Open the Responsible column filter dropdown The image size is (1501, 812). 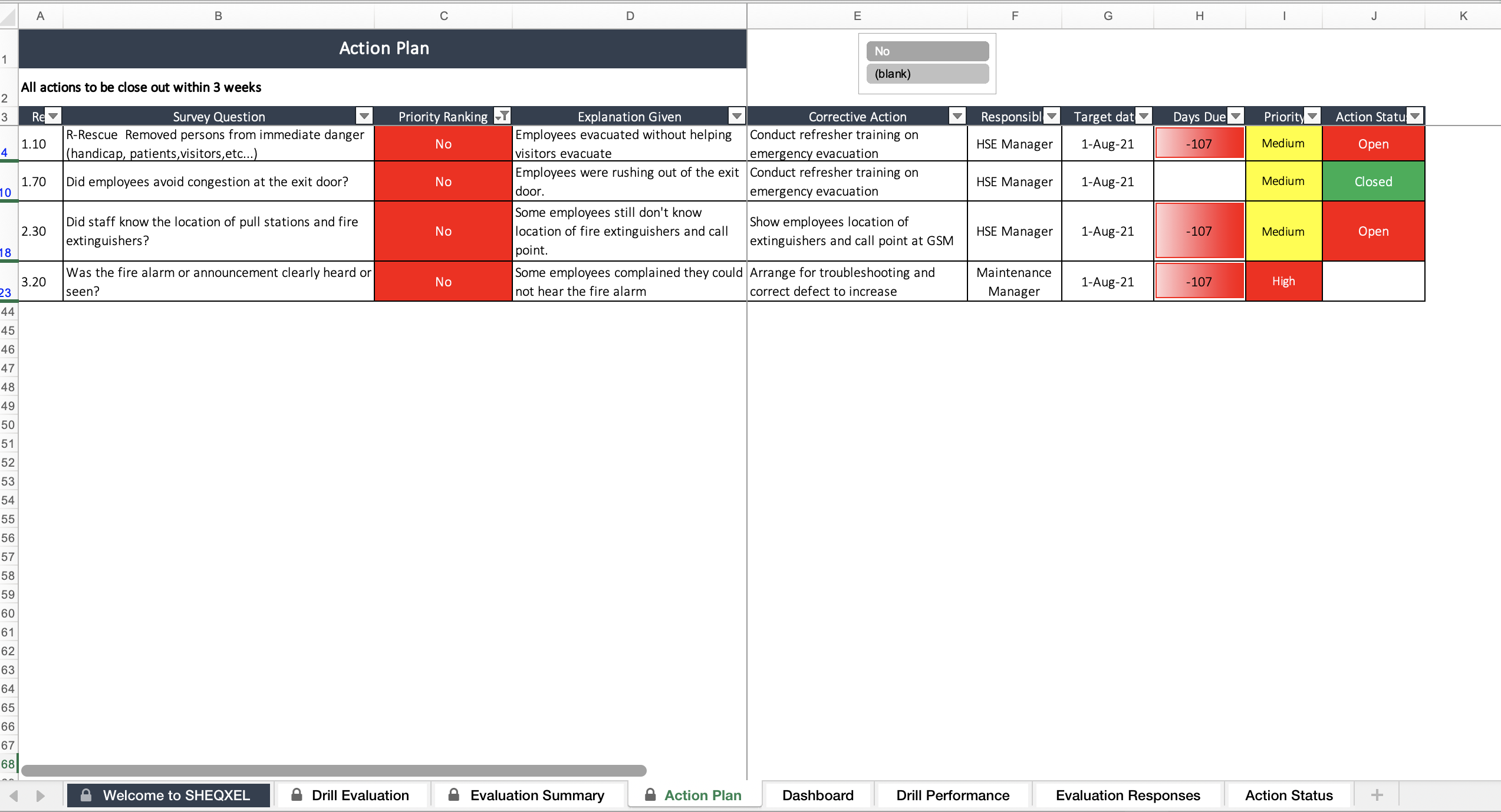pos(1052,116)
